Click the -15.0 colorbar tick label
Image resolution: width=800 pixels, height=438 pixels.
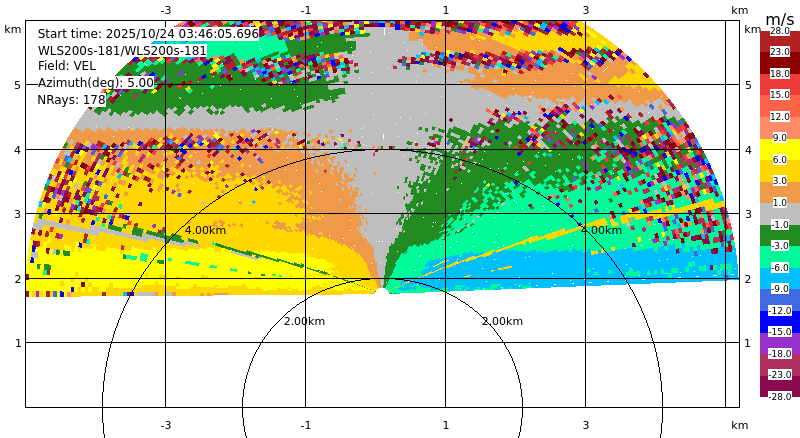[780, 332]
